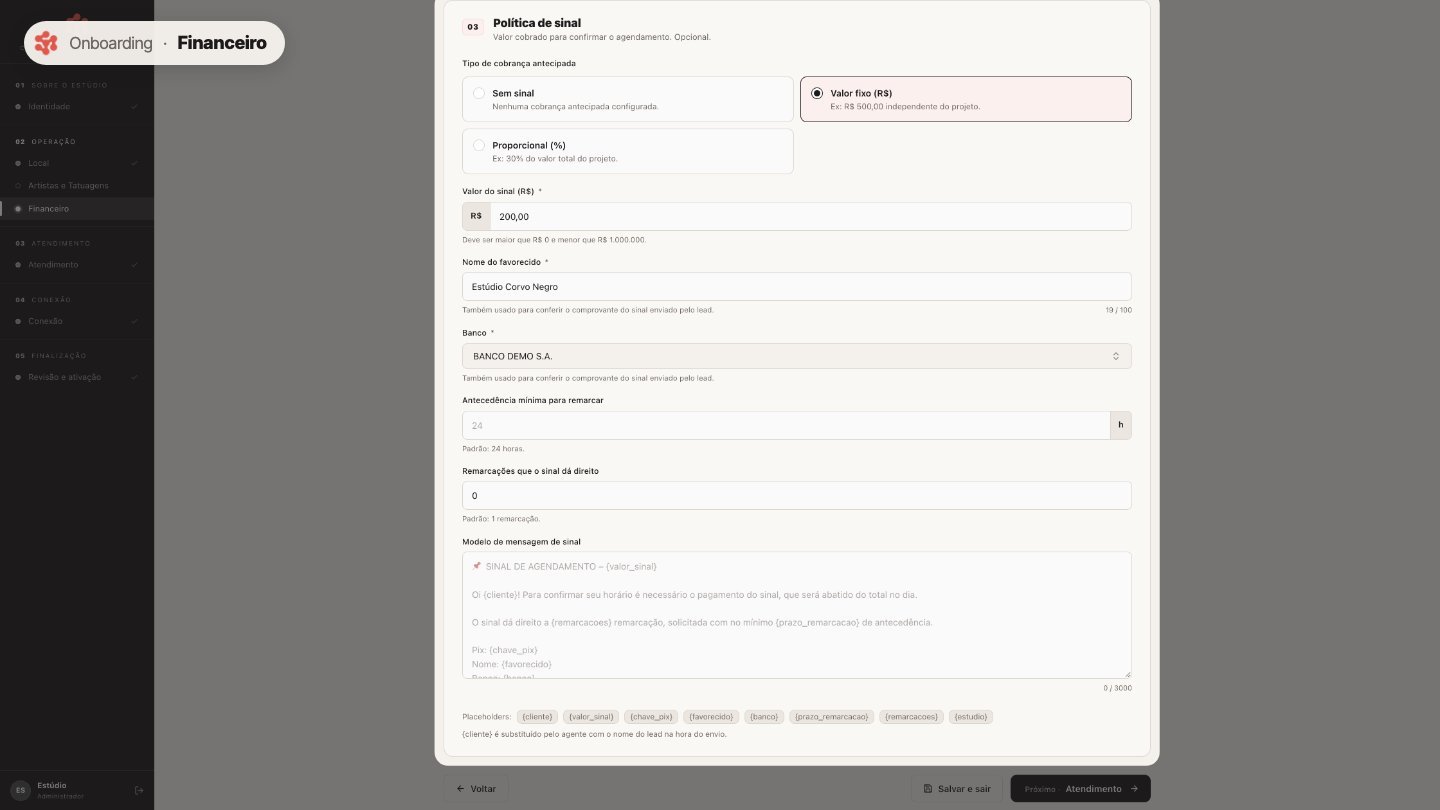Click the logout icon beside Estúdio Administrador
Screen dimensions: 1440x810
point(139,790)
